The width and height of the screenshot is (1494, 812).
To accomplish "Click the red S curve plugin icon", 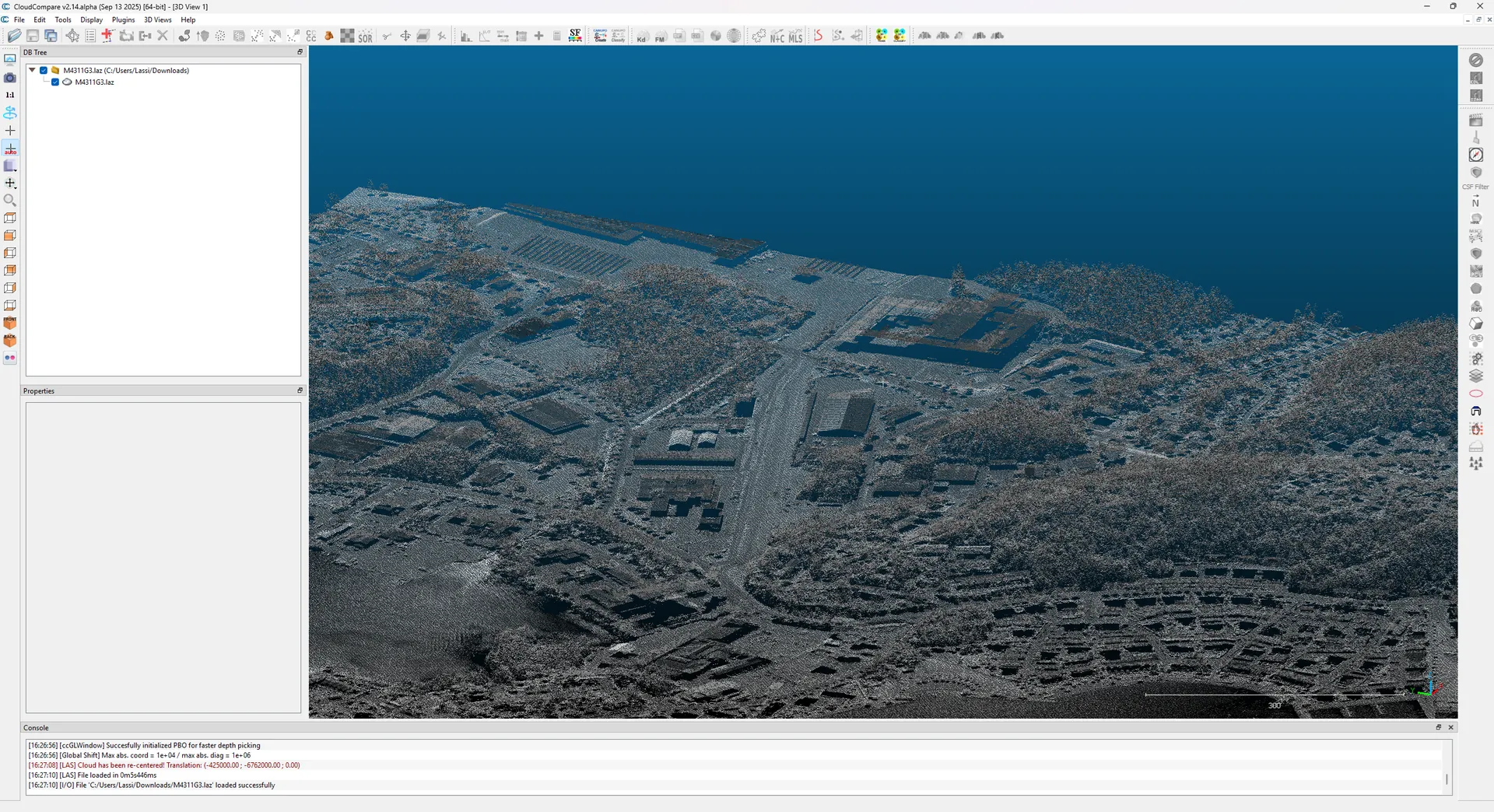I will 818,36.
